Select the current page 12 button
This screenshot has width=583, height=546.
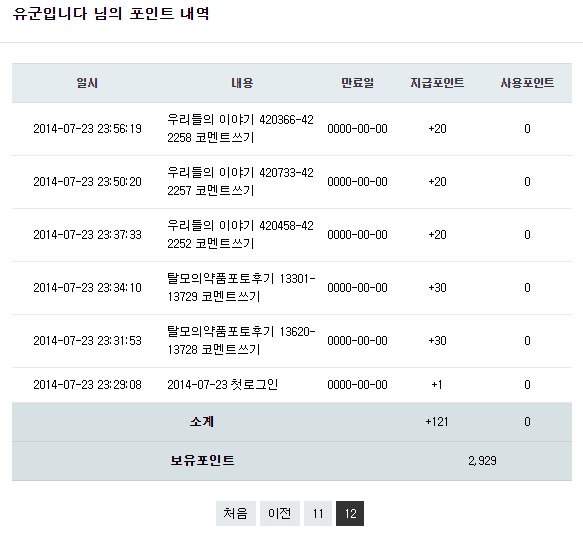(x=350, y=513)
